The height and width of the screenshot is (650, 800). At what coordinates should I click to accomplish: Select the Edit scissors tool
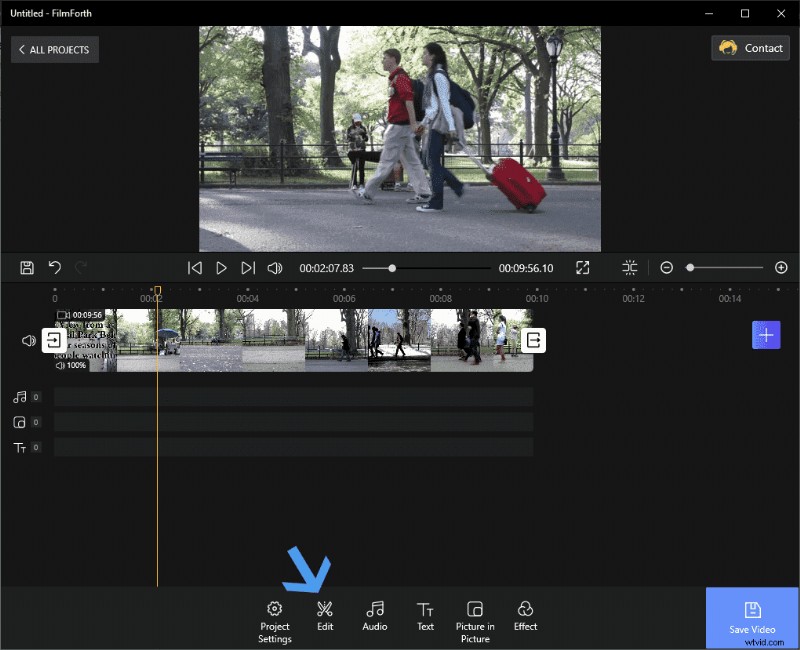324,612
